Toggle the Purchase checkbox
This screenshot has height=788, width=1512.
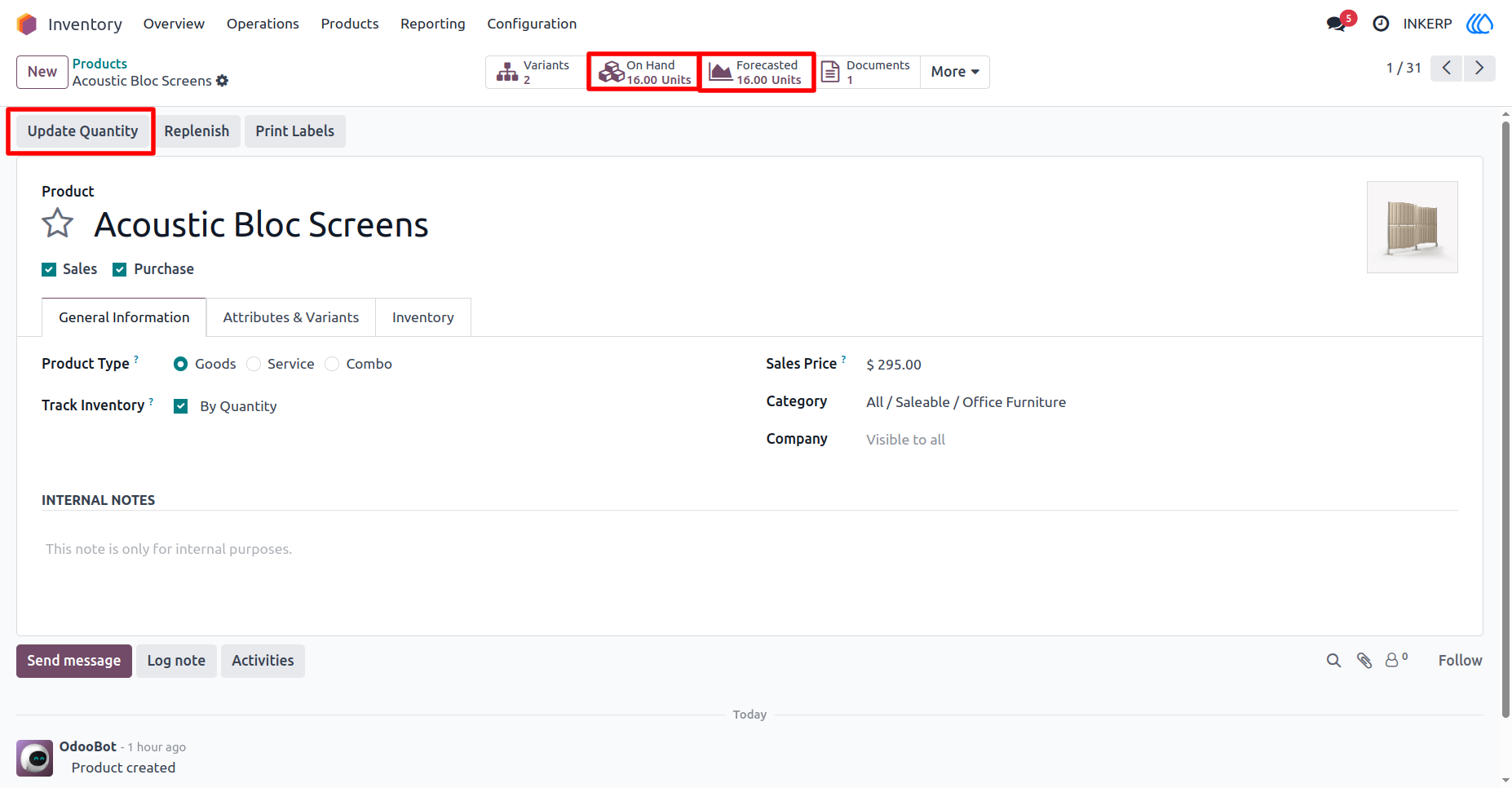120,270
